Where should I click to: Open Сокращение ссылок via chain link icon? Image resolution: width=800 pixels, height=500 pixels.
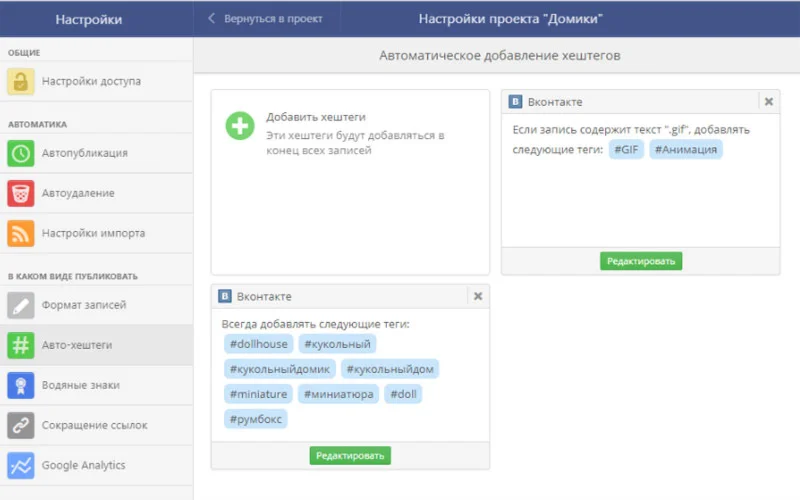point(21,425)
